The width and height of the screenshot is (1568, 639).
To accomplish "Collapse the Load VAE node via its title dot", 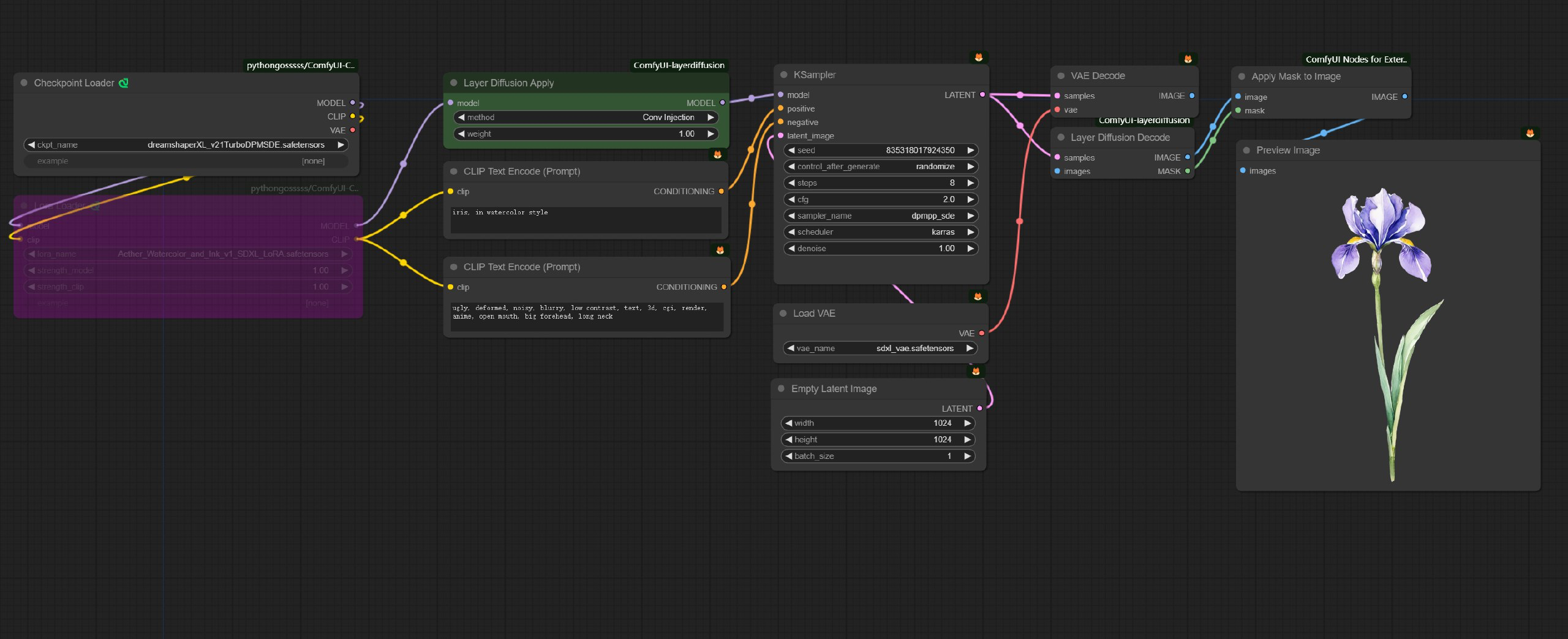I will coord(783,313).
